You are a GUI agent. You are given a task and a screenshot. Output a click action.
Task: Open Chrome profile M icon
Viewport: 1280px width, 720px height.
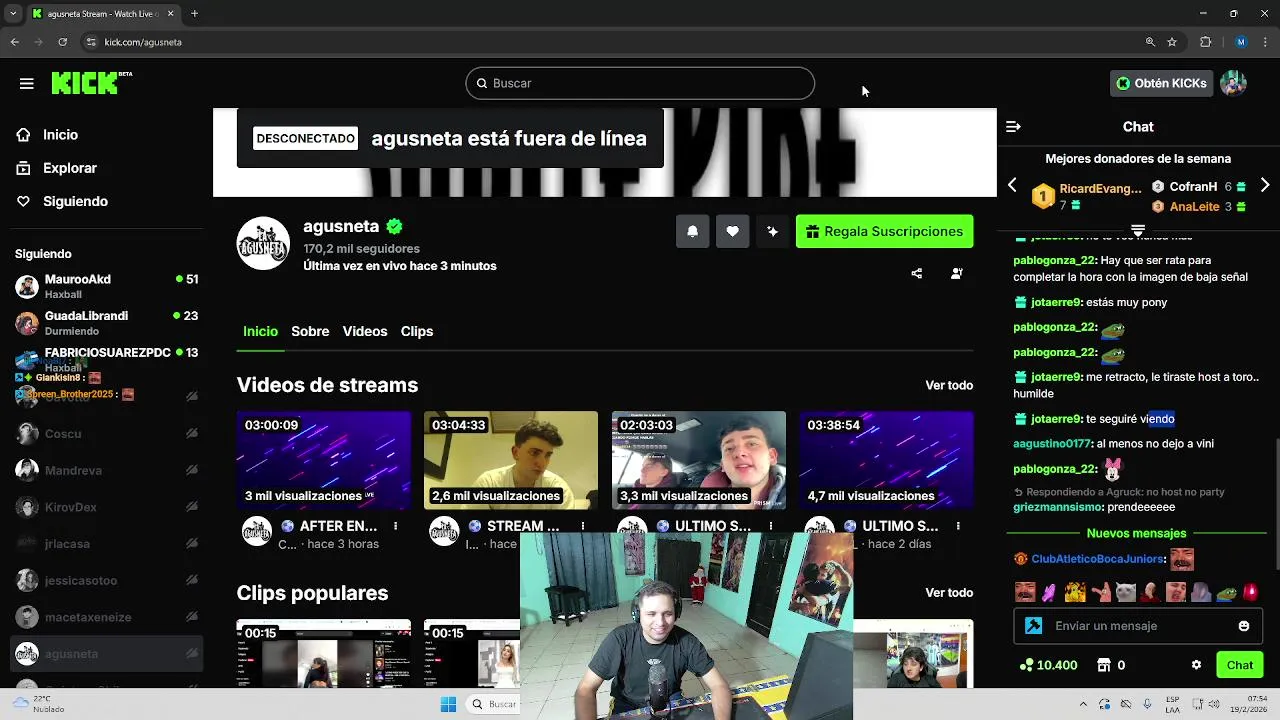tap(1241, 42)
